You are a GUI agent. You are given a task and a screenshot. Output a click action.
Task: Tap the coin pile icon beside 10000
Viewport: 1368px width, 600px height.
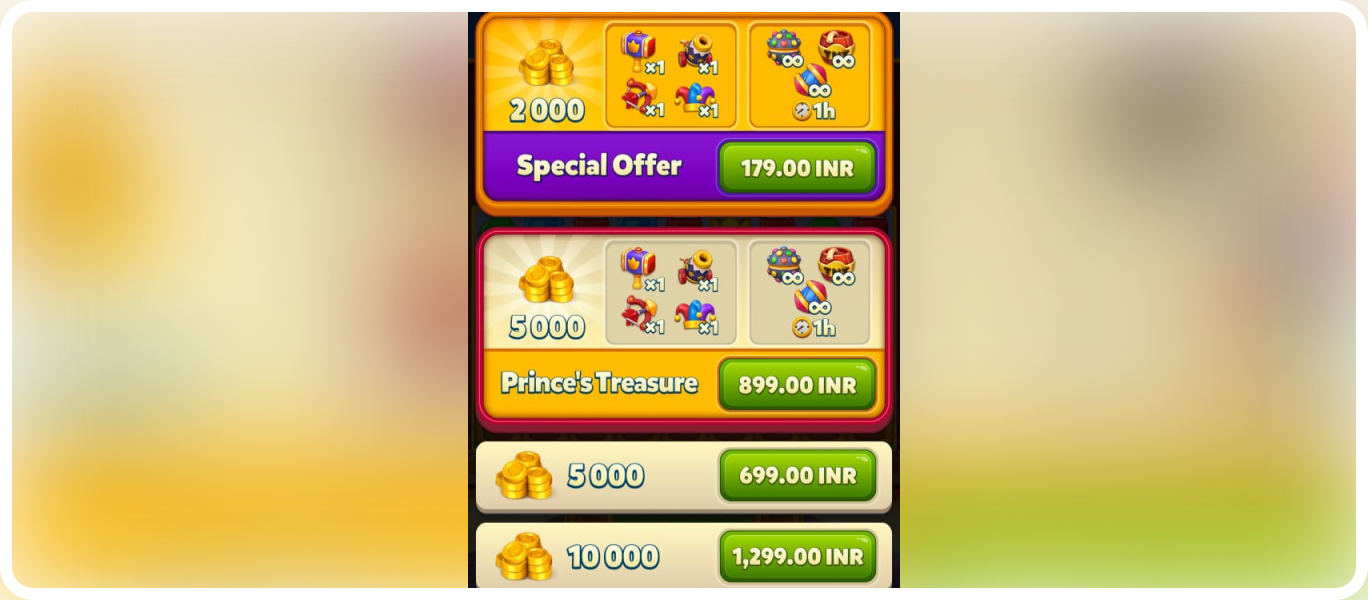click(x=524, y=557)
